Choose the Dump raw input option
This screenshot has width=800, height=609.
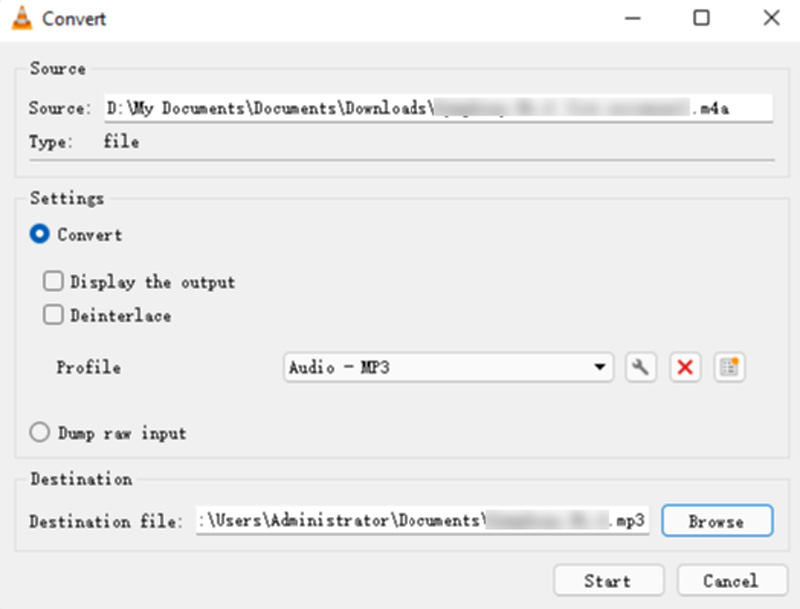[x=40, y=433]
